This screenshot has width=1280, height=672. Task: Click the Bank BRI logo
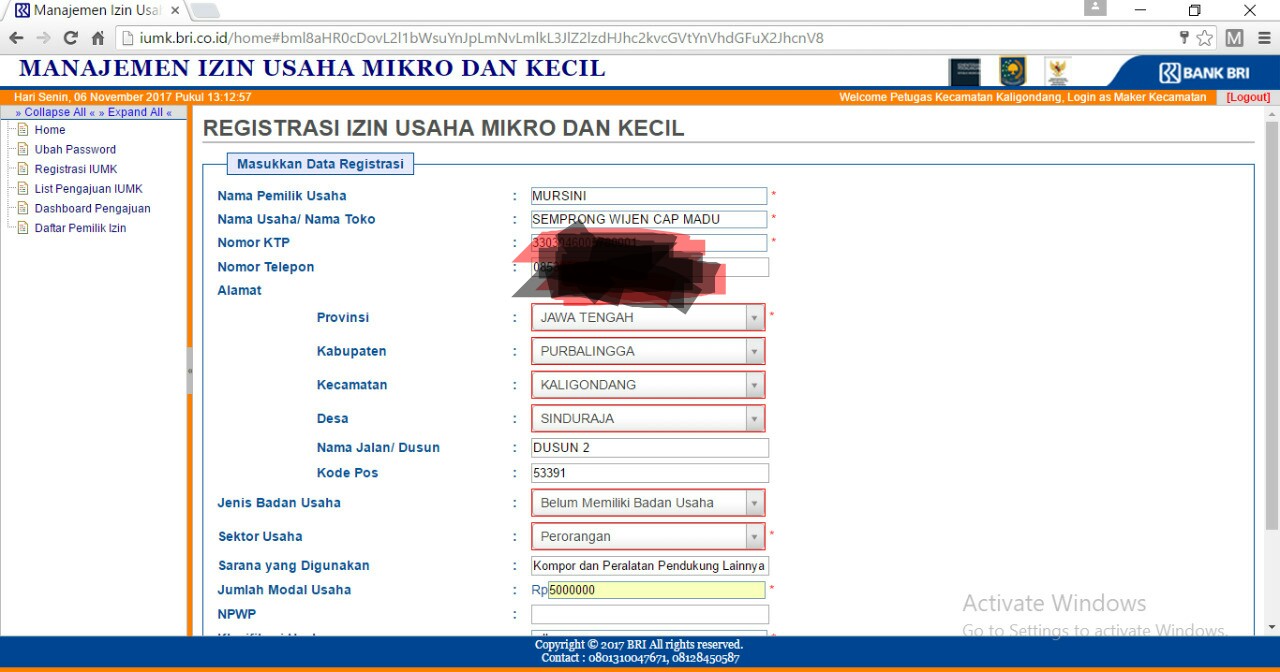pos(1203,72)
